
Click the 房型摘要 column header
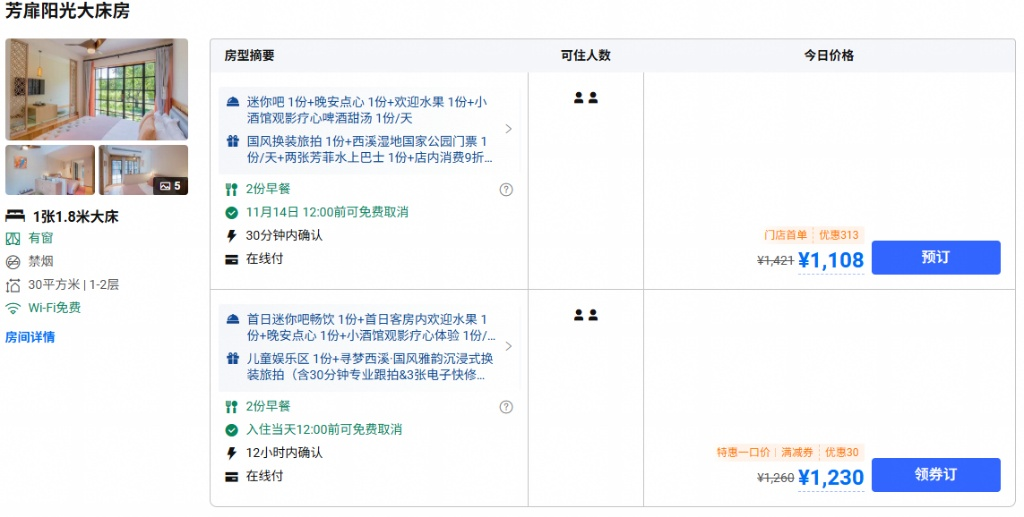click(x=249, y=55)
